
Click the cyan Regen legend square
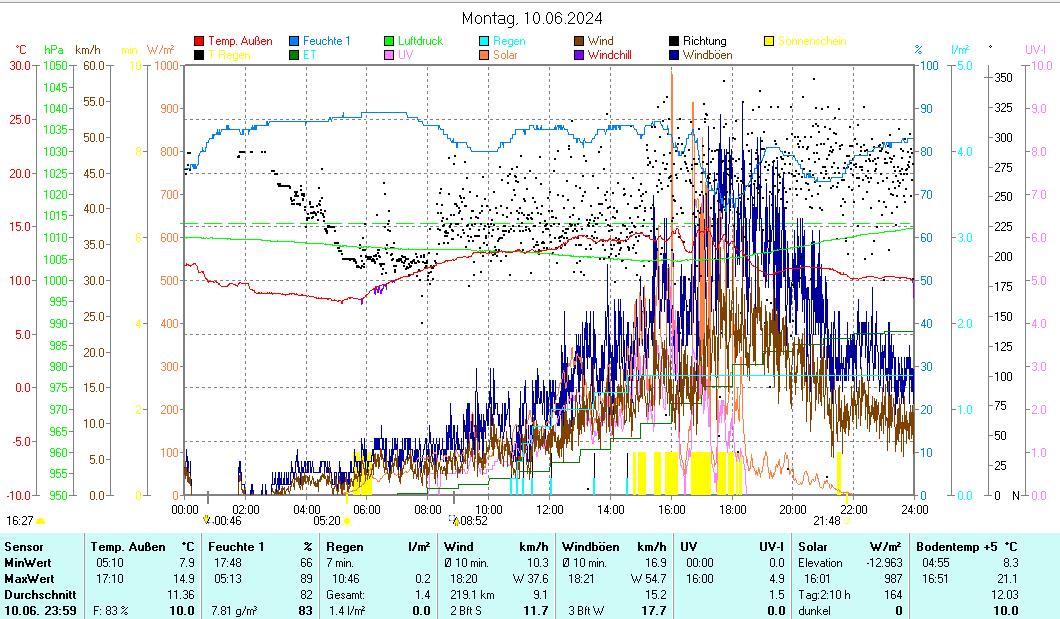[484, 41]
